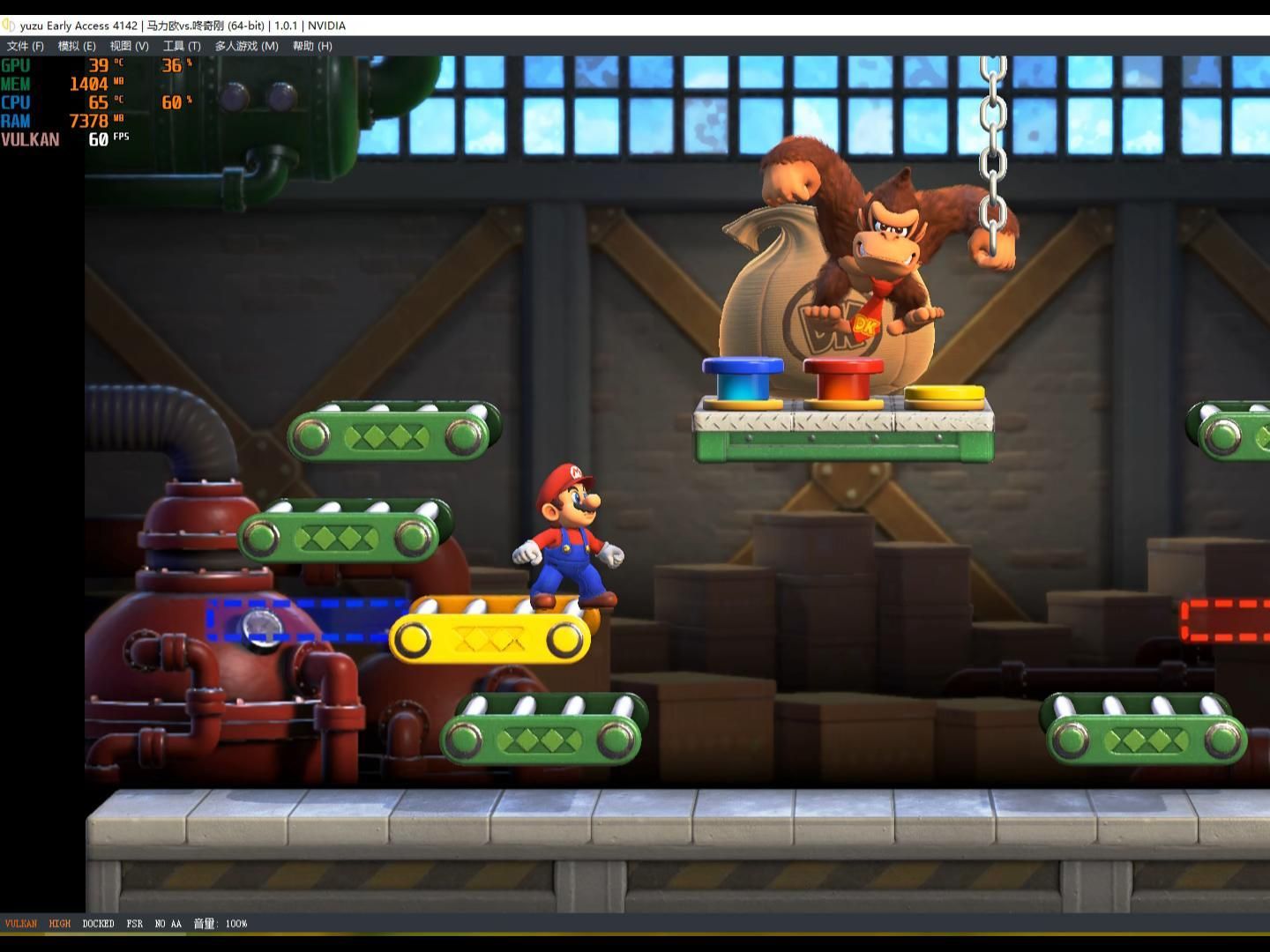
Task: Open the 视图 (V) menu
Action: click(129, 46)
